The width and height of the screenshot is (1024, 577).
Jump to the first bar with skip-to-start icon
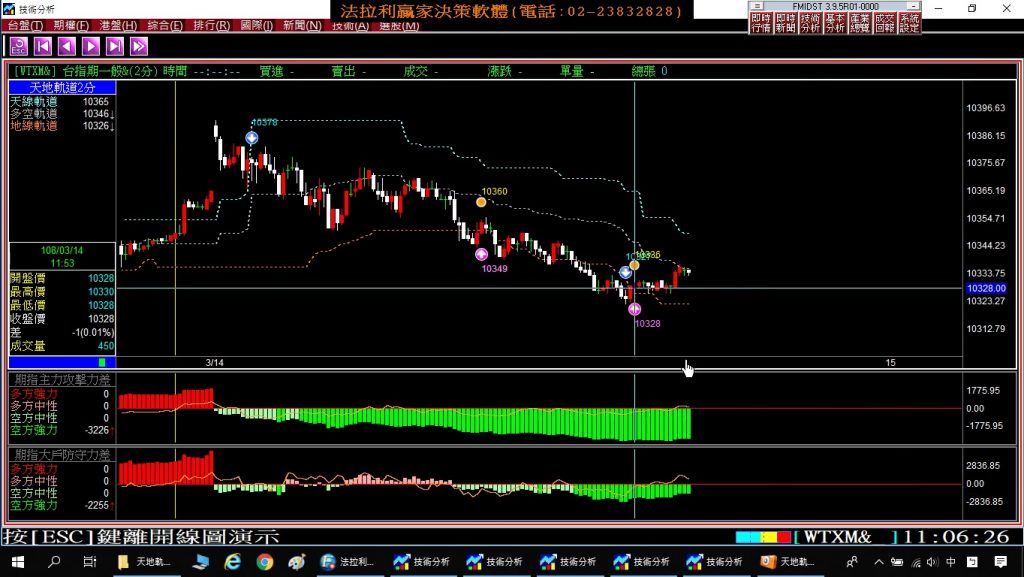click(43, 45)
